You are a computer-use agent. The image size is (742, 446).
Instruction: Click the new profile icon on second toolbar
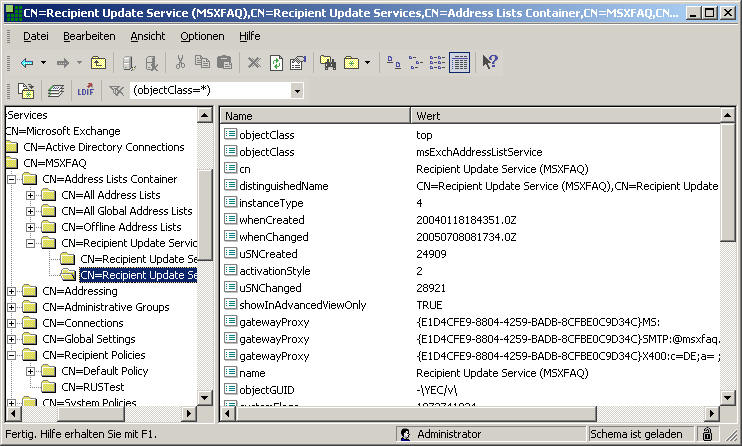(x=26, y=90)
